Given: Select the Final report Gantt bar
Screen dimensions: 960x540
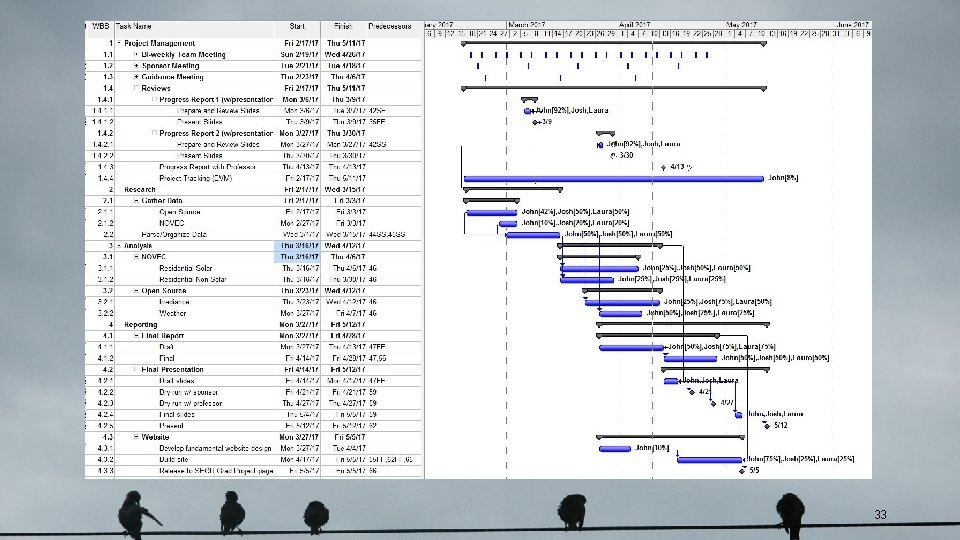Looking at the screenshot, I should coord(690,359).
